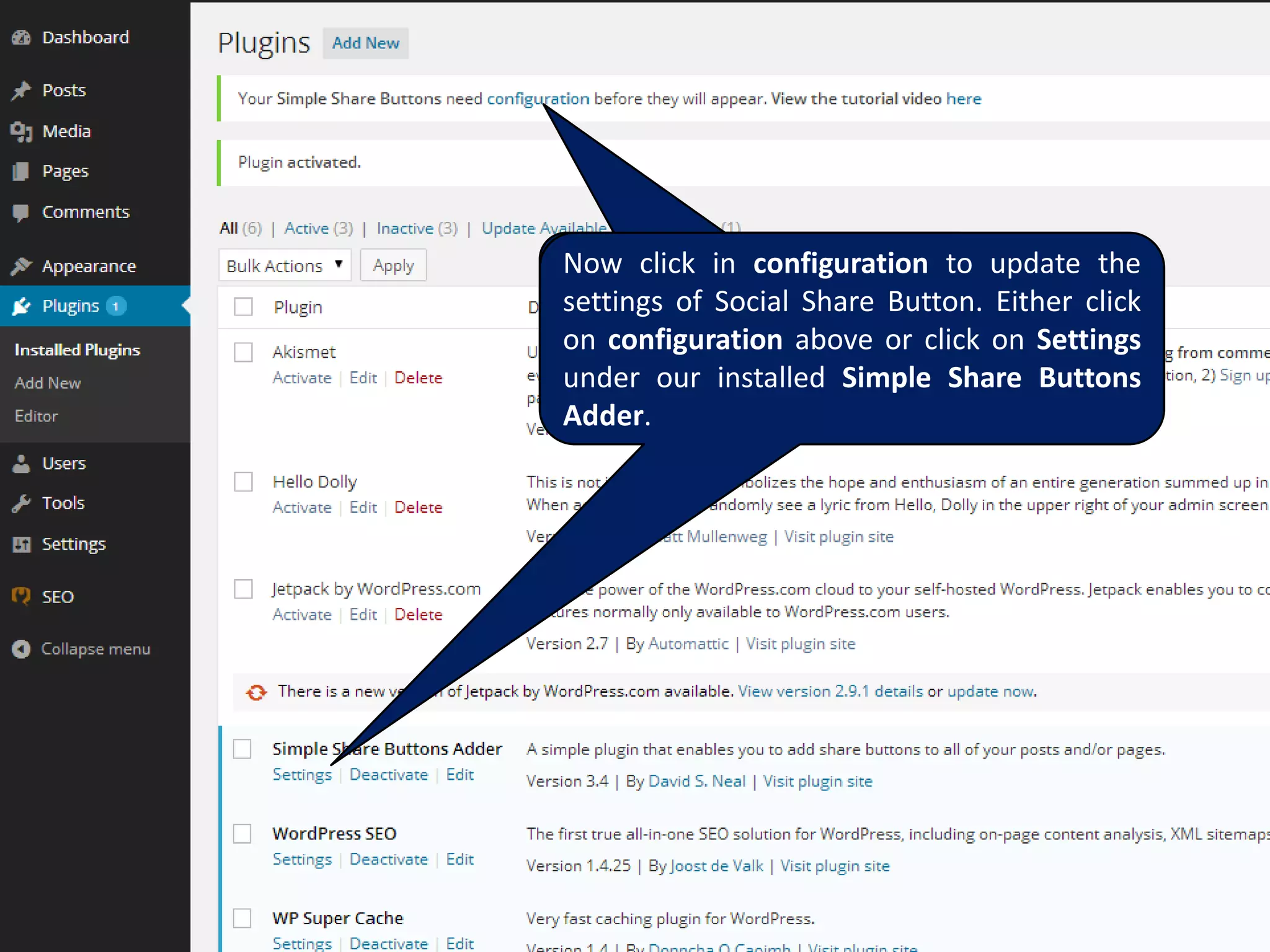The width and height of the screenshot is (1270, 952).
Task: Click Automattic author link for Jetpack
Action: (x=688, y=644)
